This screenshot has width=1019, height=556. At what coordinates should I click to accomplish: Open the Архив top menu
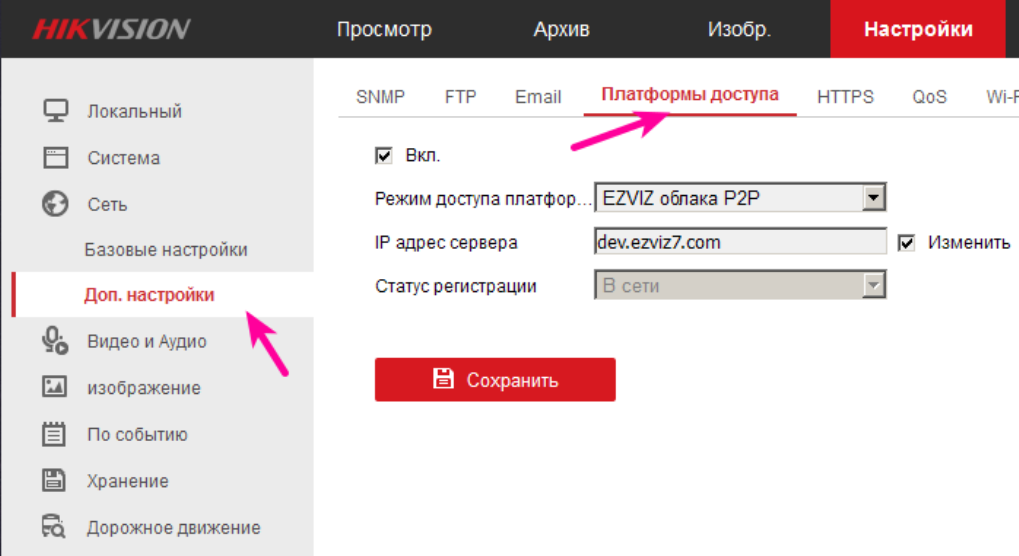tap(561, 29)
